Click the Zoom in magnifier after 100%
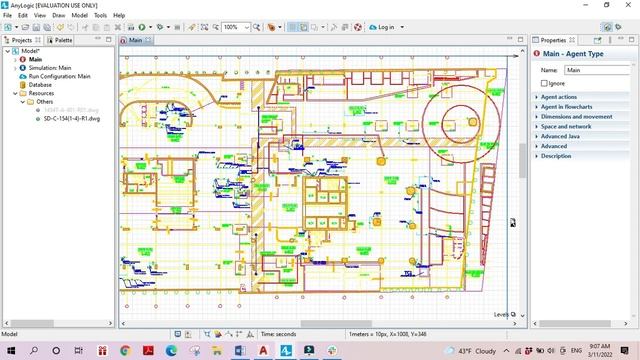 (256, 27)
